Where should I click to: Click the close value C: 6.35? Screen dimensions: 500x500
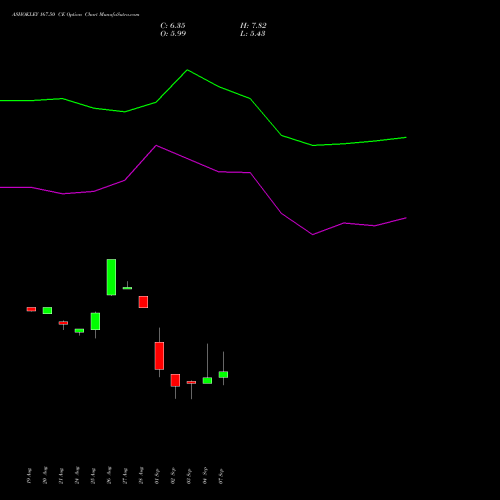(x=173, y=26)
